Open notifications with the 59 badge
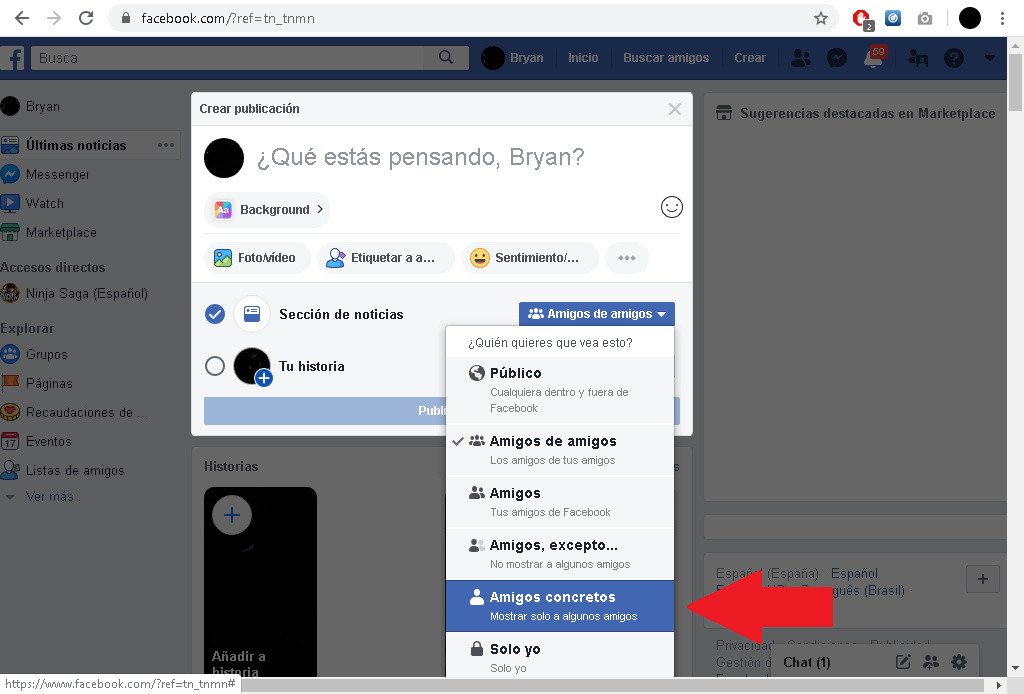 874,58
